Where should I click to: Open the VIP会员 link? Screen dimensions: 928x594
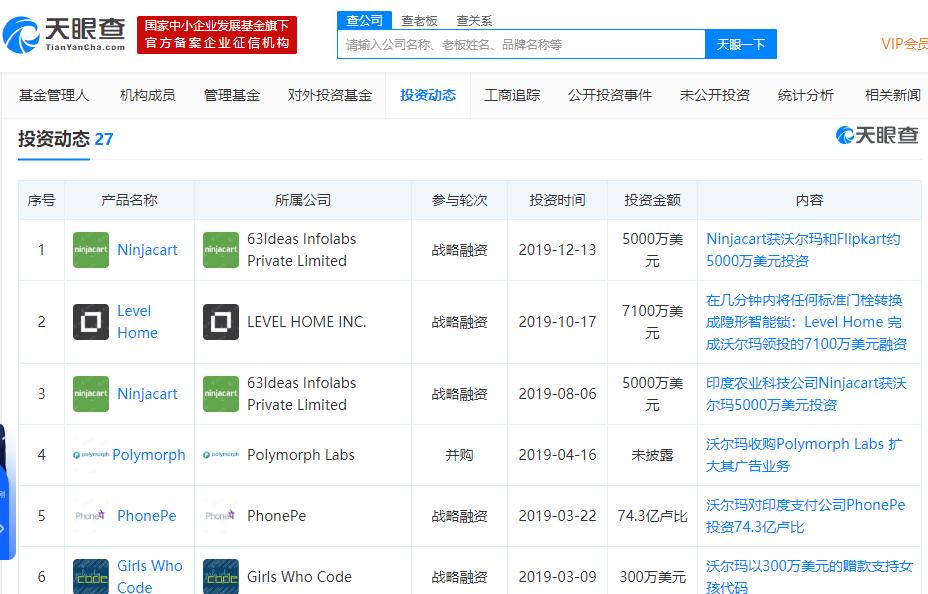click(904, 44)
